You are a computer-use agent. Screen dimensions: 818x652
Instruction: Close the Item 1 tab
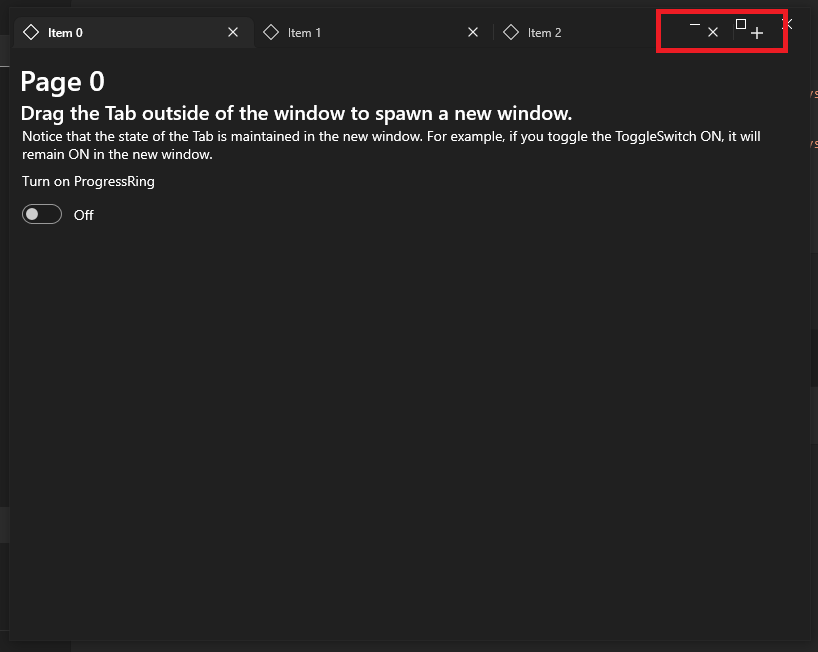point(472,32)
